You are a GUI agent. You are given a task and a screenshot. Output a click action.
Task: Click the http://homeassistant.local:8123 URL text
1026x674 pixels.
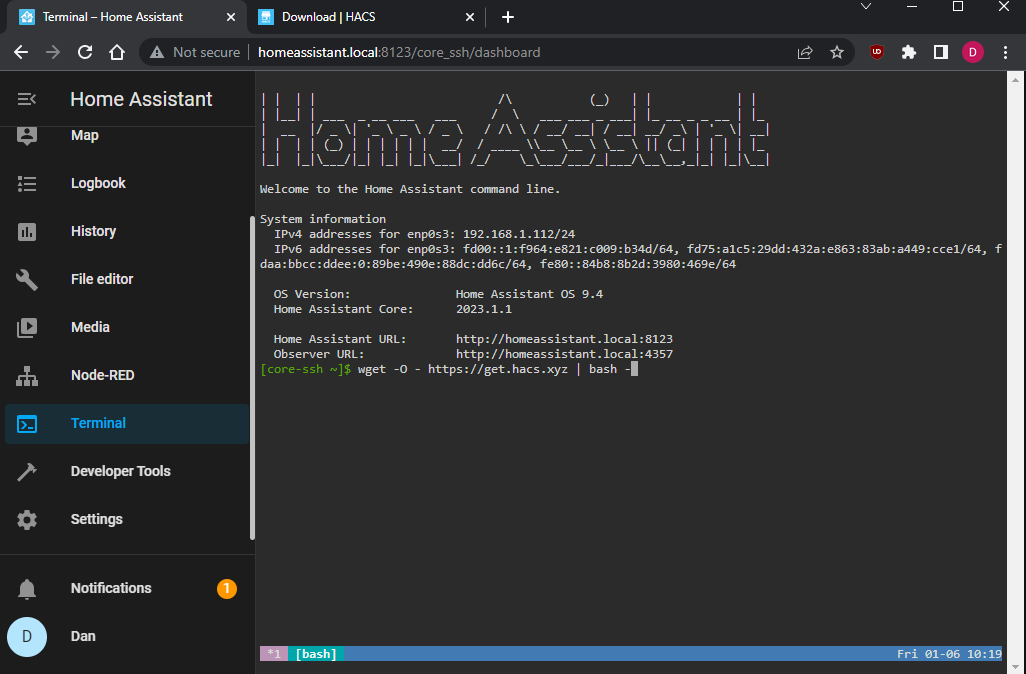coord(564,339)
